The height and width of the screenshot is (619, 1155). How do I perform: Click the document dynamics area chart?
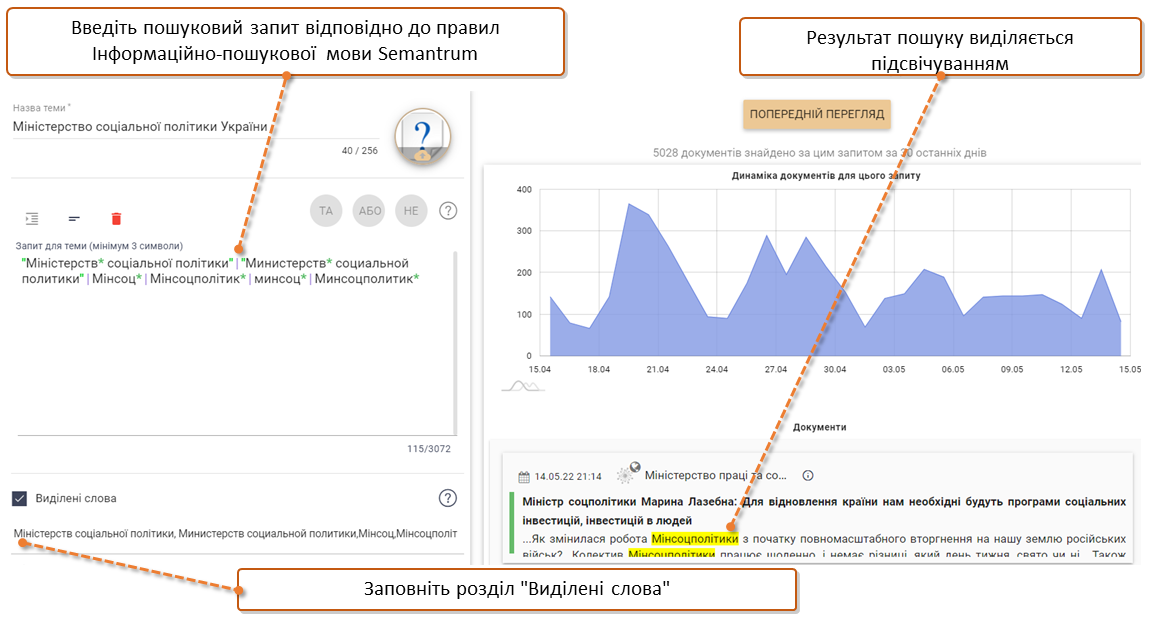[x=835, y=273]
